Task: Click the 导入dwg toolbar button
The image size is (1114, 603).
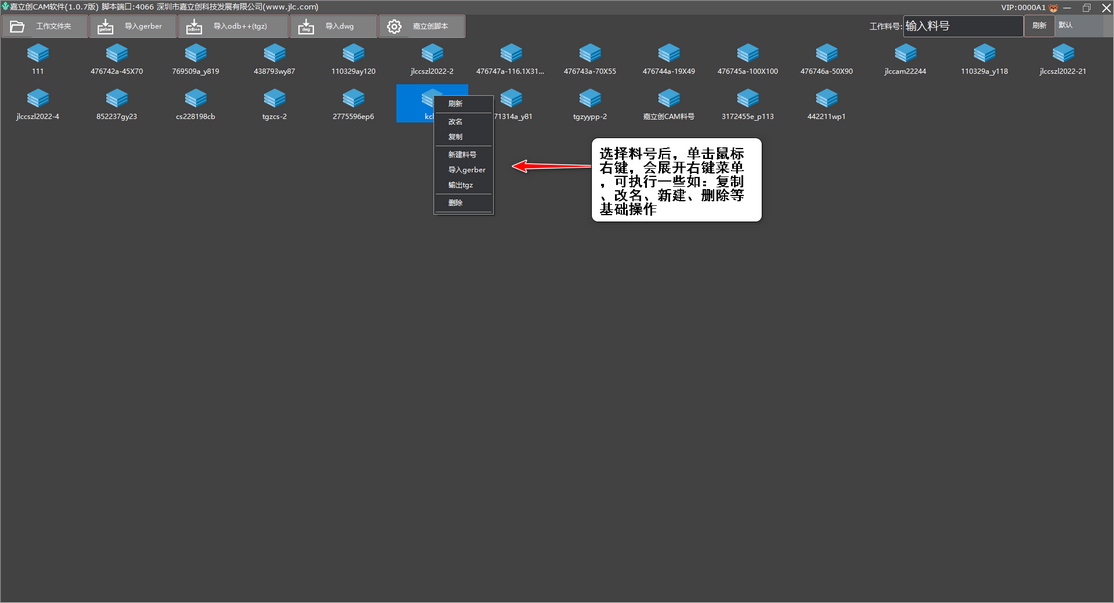Action: [333, 26]
